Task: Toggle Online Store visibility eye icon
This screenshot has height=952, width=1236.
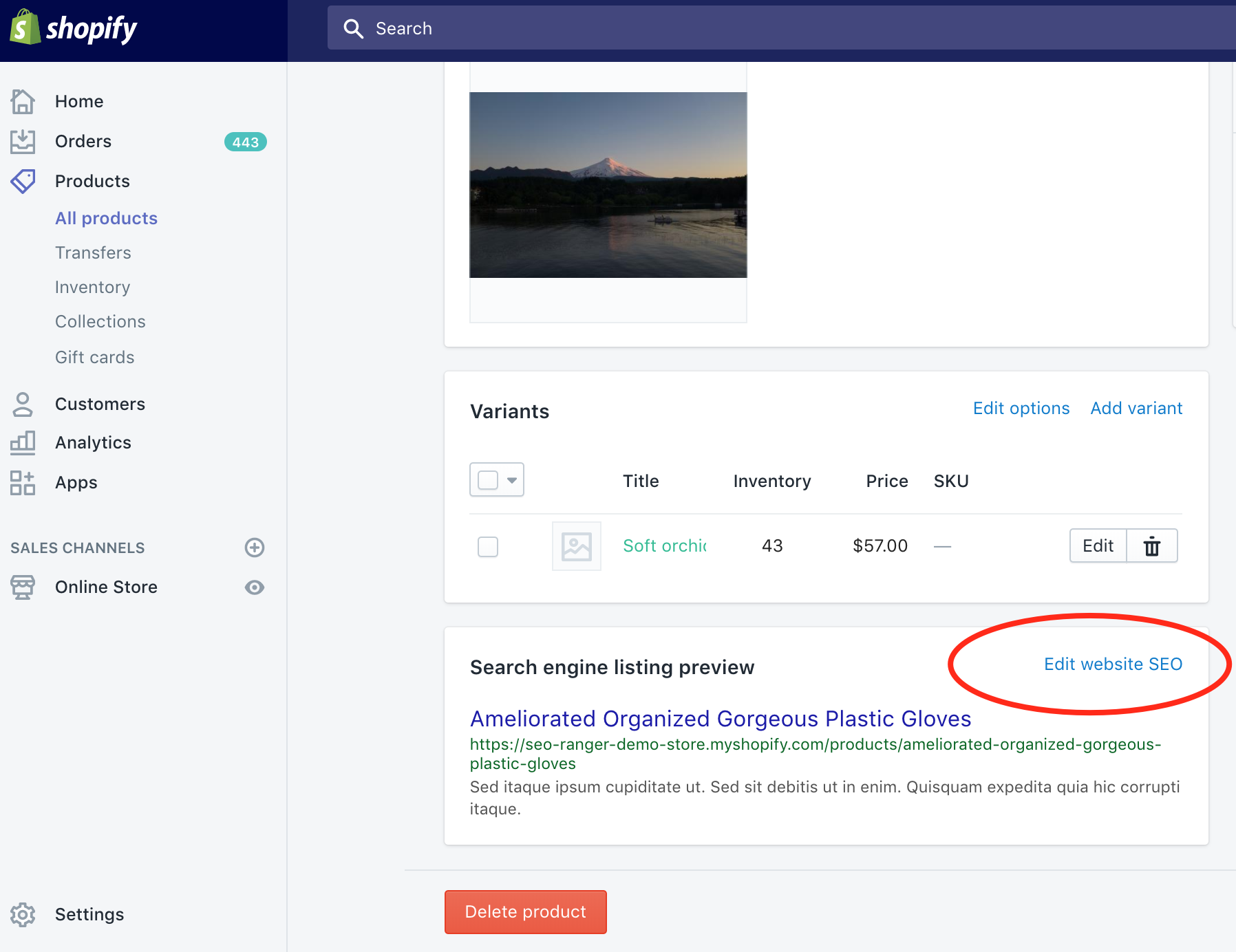Action: (255, 587)
